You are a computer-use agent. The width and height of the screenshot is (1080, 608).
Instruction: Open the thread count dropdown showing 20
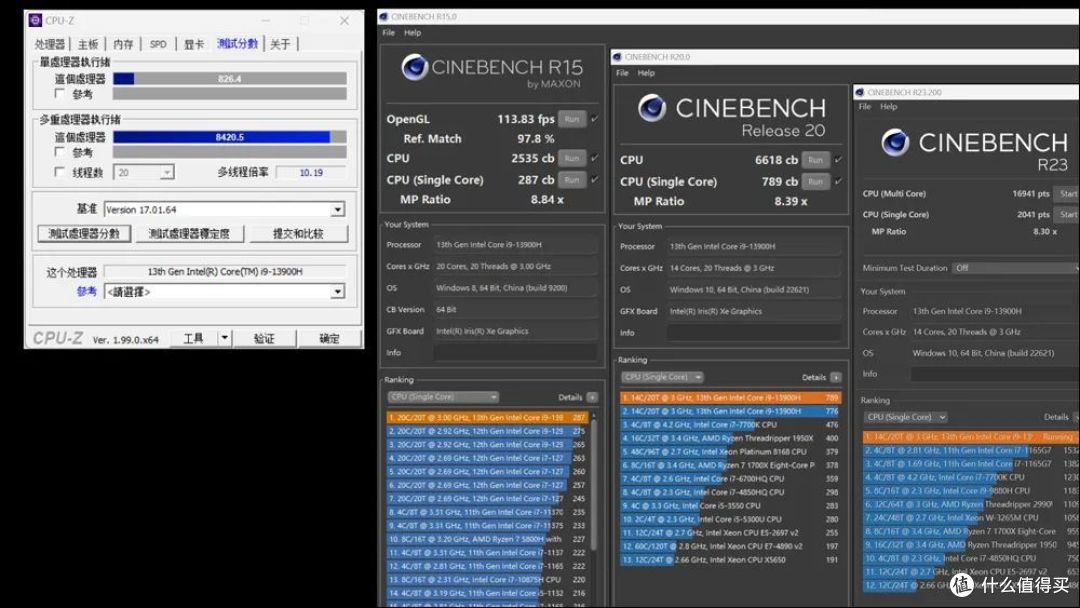[167, 172]
